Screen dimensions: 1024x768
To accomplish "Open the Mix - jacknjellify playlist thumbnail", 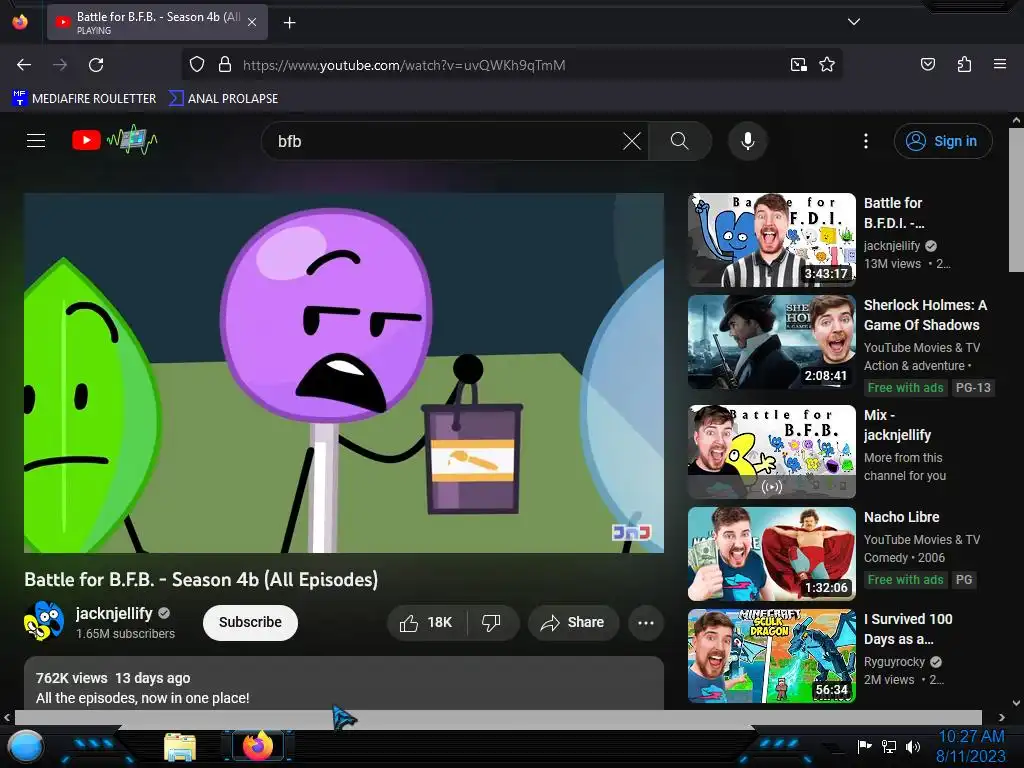I will (x=772, y=452).
